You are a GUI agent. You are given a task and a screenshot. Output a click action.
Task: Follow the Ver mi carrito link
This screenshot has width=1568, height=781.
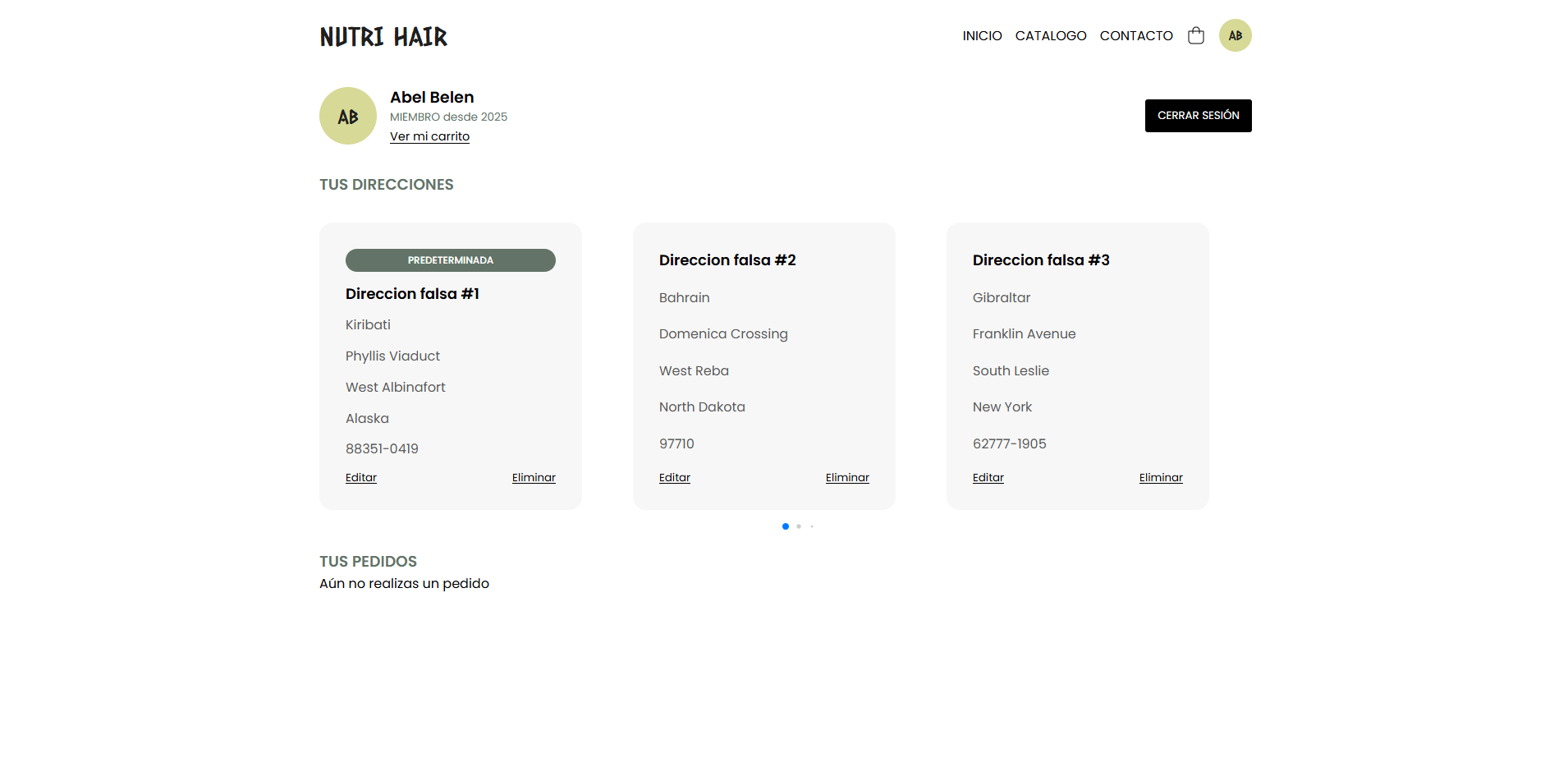pyautogui.click(x=429, y=136)
